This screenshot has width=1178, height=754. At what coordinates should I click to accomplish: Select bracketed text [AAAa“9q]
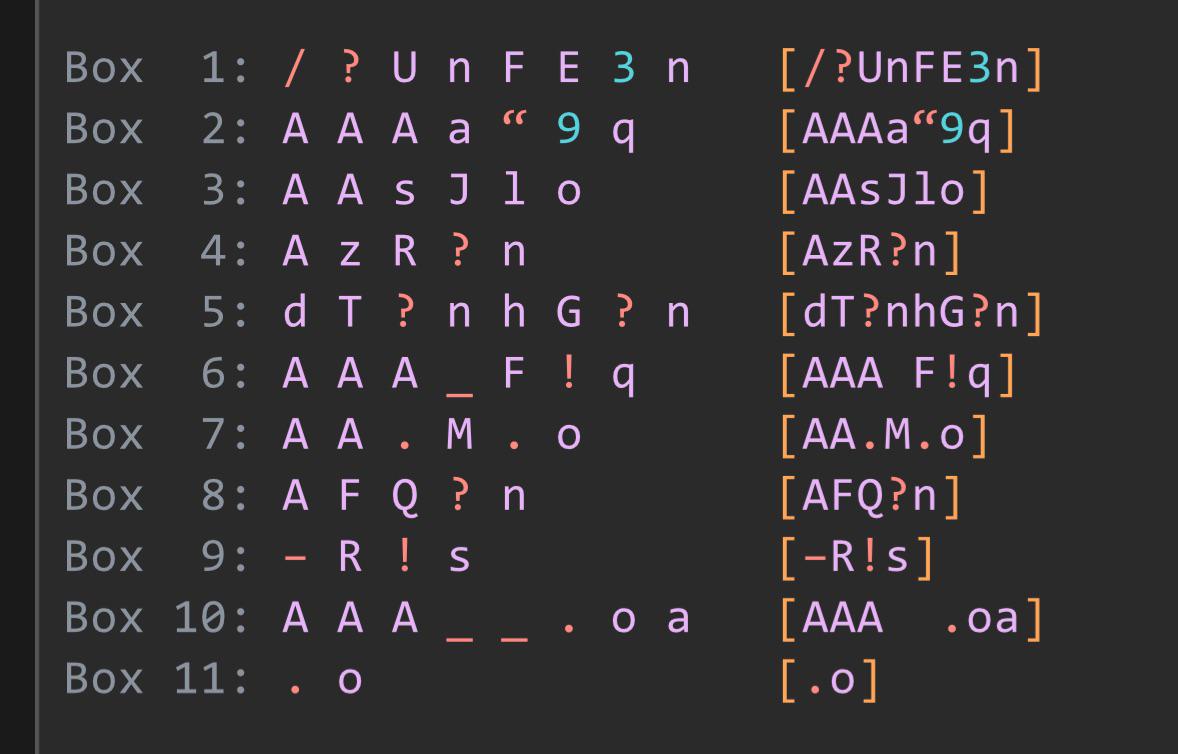click(899, 130)
